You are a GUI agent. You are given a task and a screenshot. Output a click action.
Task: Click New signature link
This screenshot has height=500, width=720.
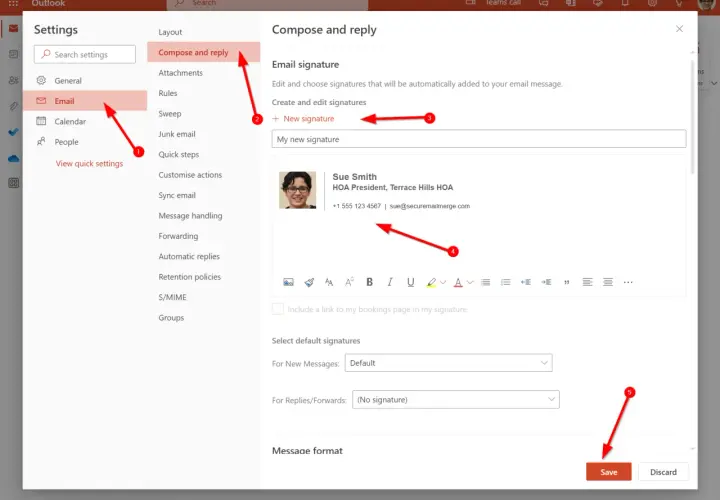click(303, 118)
